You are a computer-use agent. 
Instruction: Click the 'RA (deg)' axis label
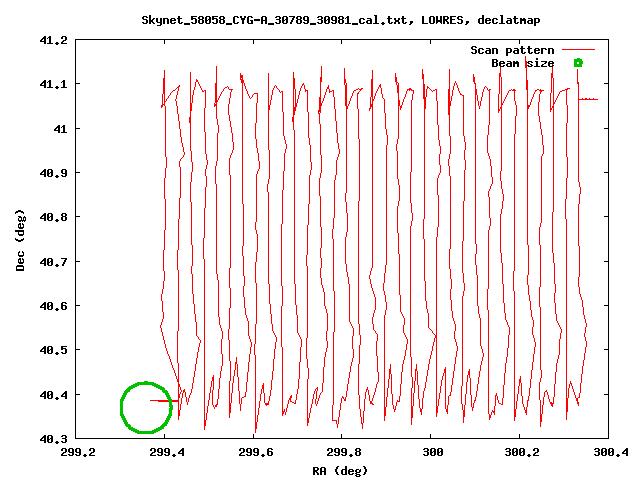340,471
